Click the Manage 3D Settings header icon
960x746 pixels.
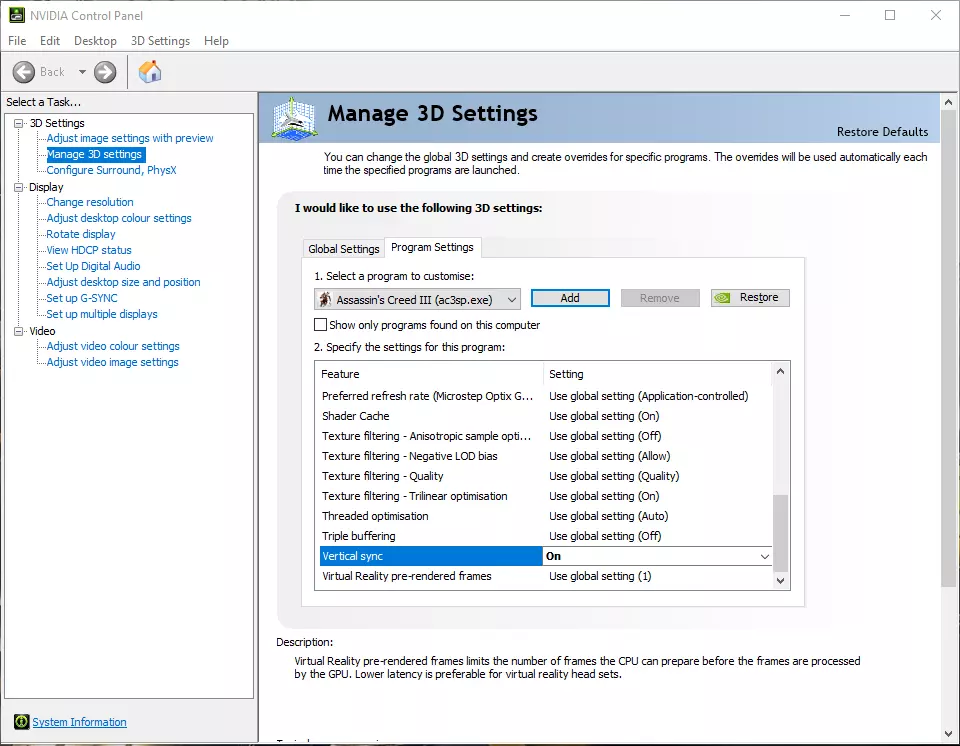294,118
